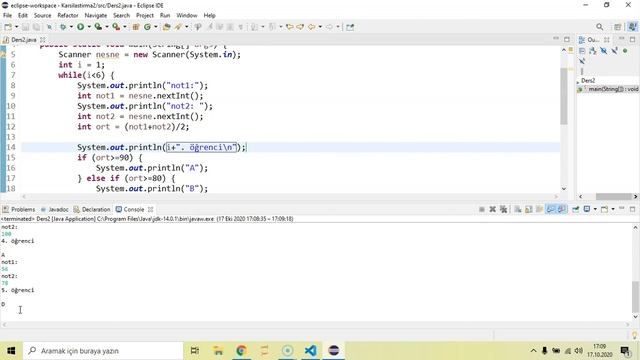
Task: Click Terminate square in Console toolbar
Action: click(x=482, y=209)
